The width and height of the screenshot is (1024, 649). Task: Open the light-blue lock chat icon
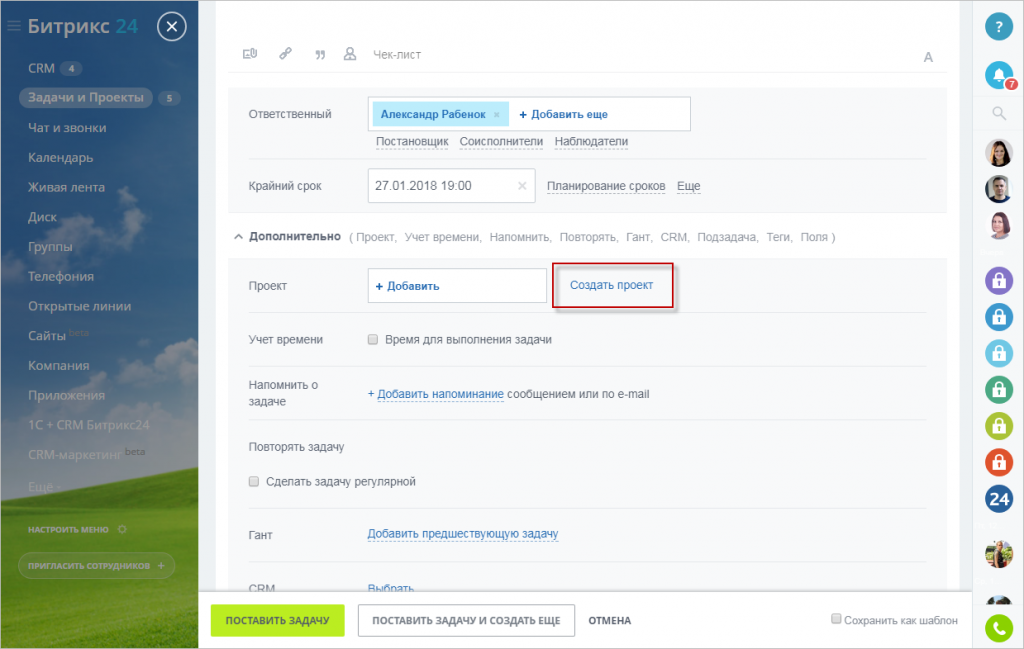pos(999,353)
